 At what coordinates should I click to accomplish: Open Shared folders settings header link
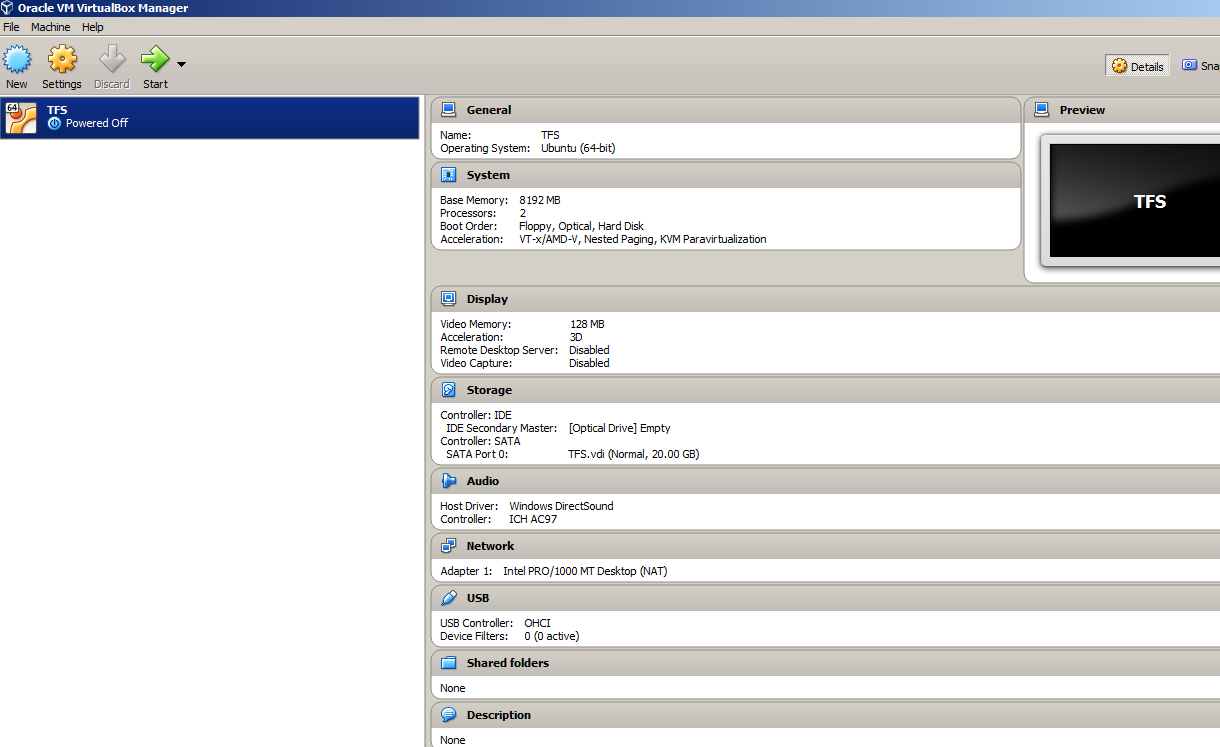point(508,663)
